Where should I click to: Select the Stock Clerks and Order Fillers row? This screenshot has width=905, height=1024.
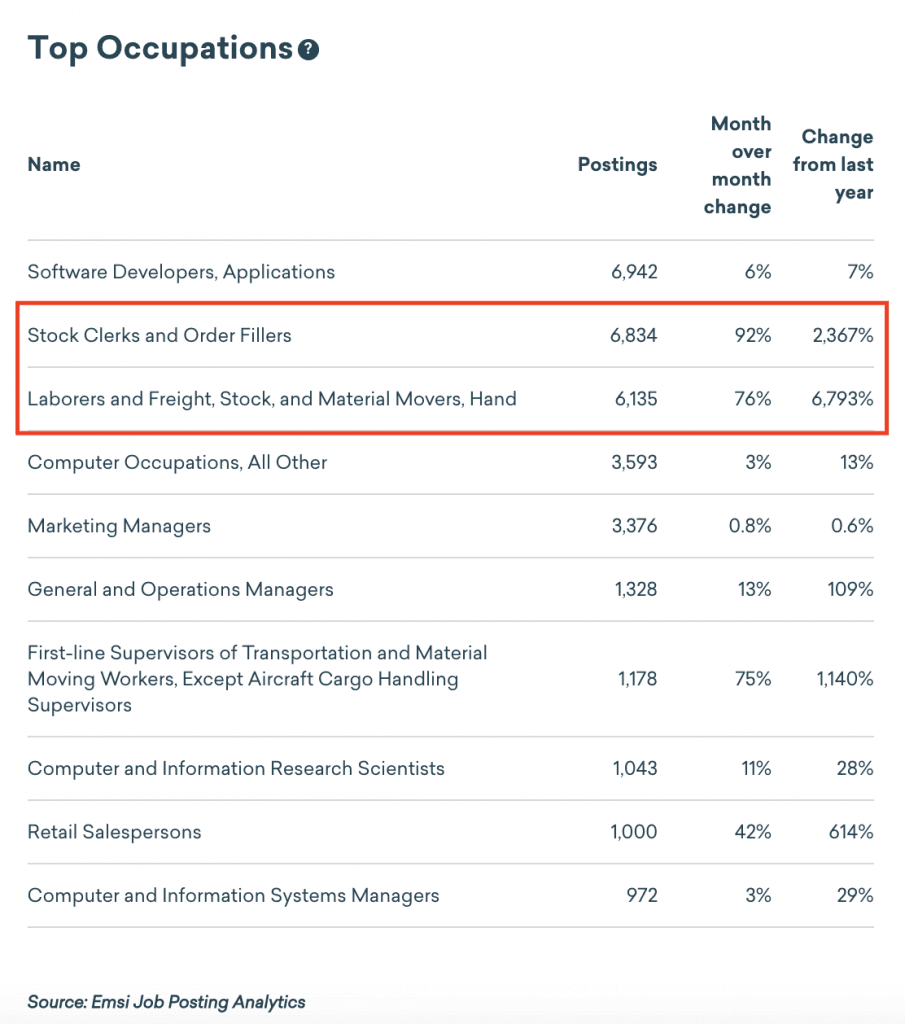click(160, 336)
